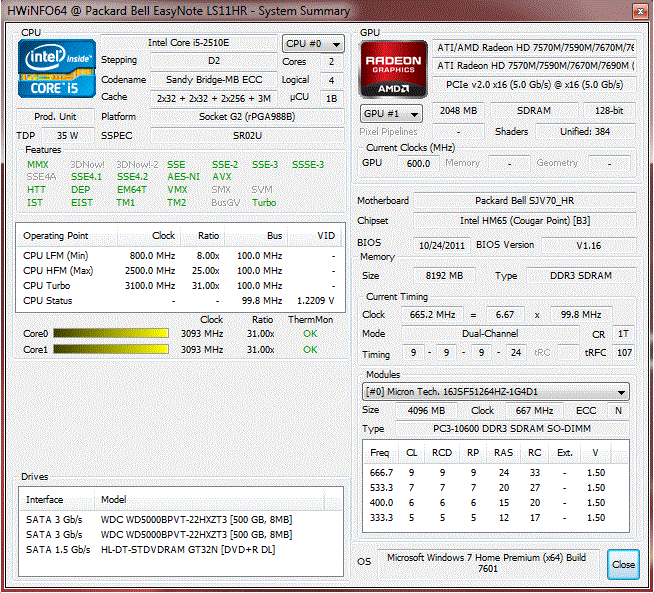Viewport: 654px width, 593px height.
Task: Click the BIOS date 10/24/2011 field
Action: 442,245
